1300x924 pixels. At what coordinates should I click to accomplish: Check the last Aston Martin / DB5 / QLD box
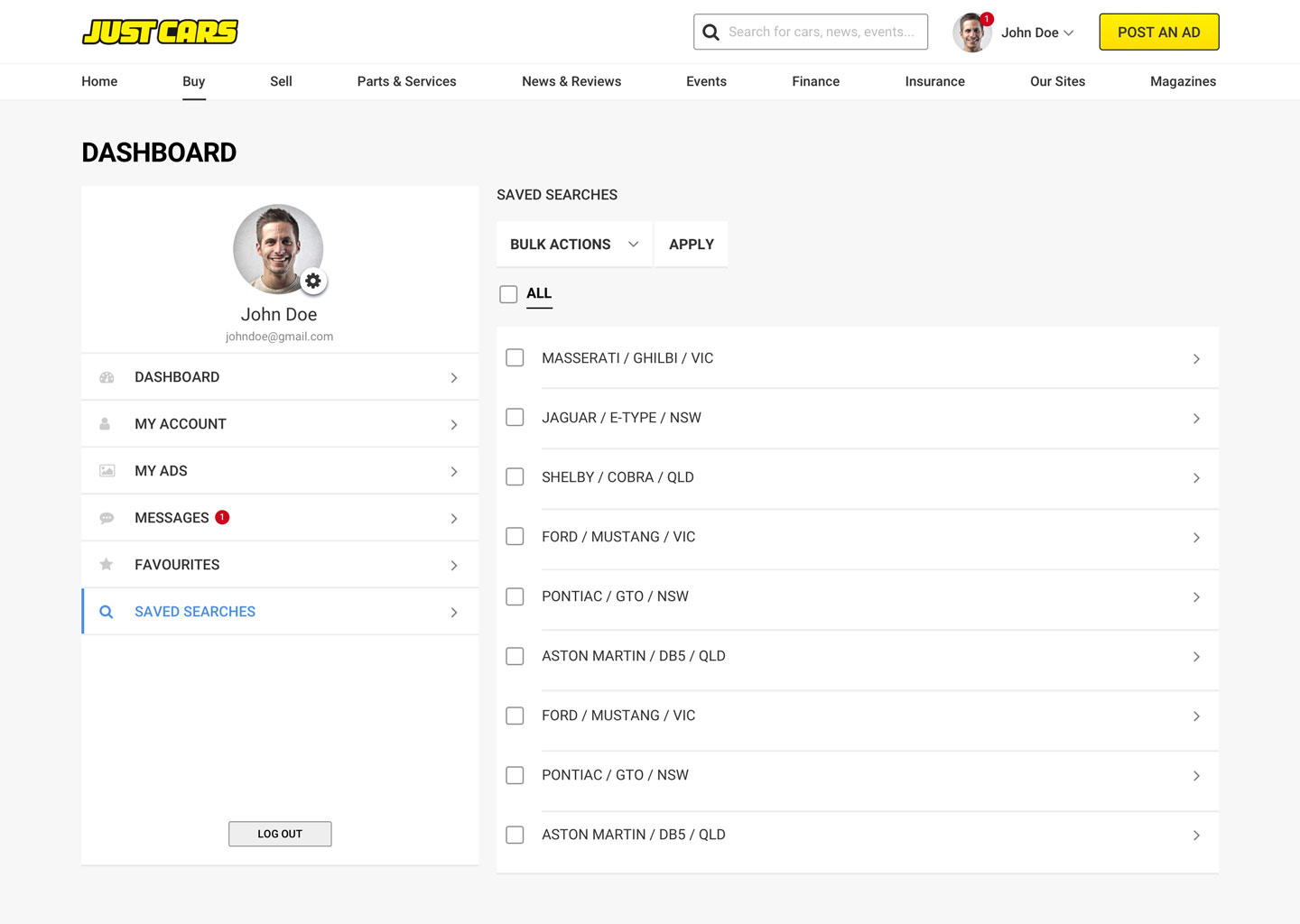click(515, 835)
